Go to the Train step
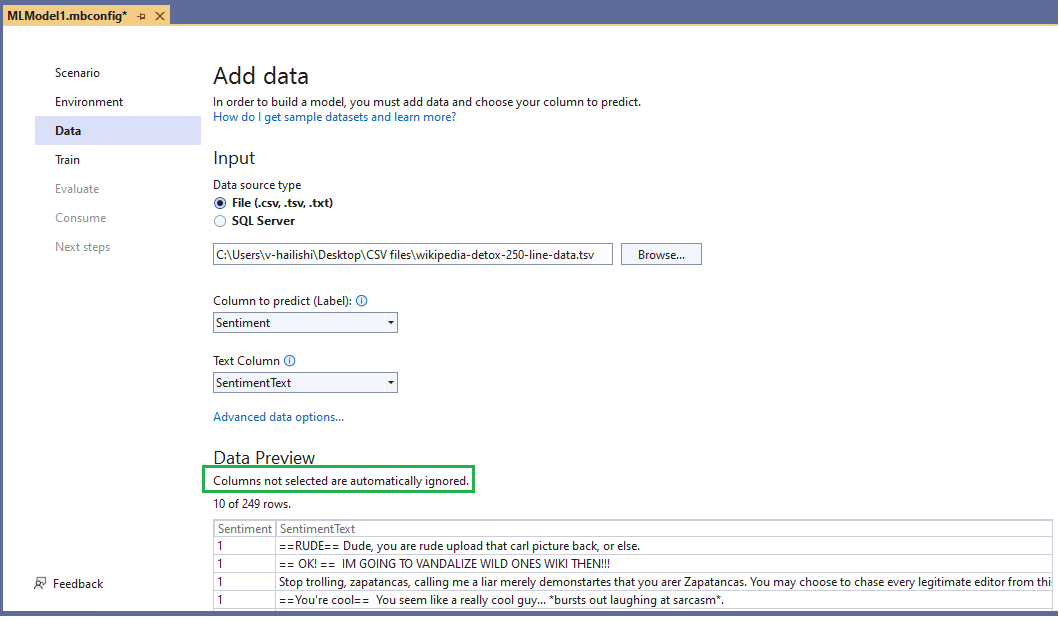 [x=67, y=159]
